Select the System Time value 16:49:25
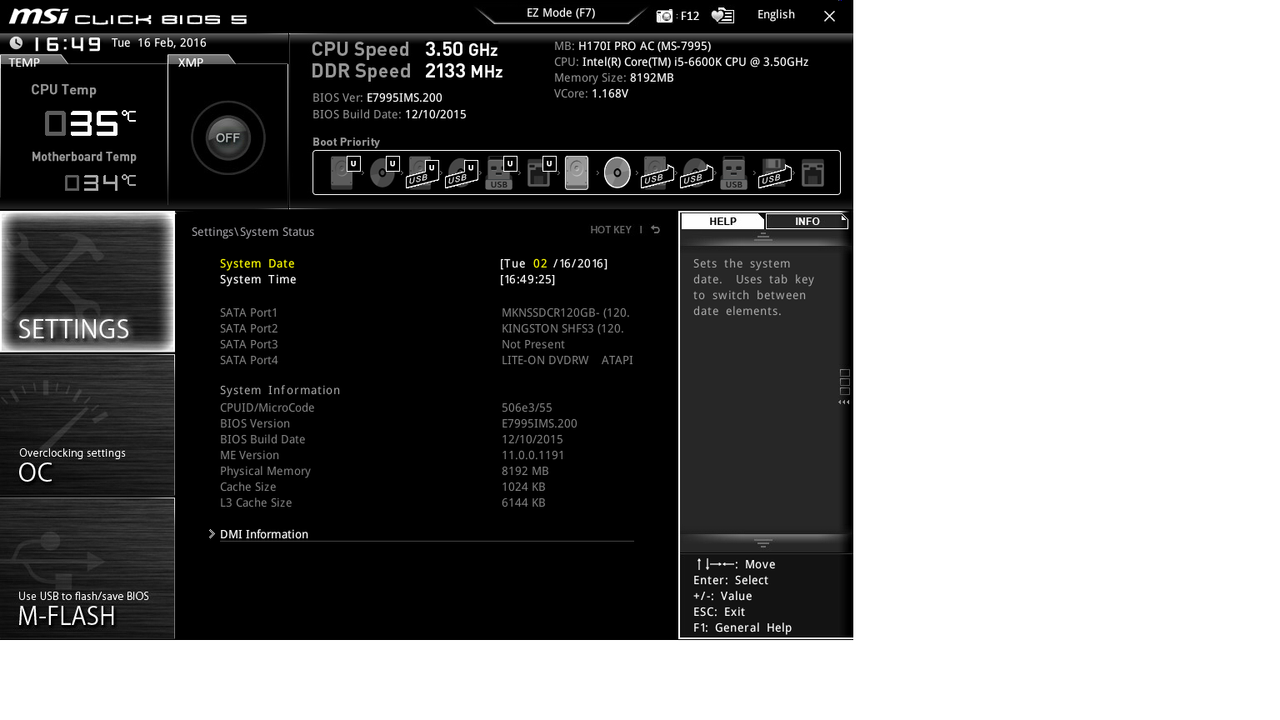This screenshot has height=720, width=1280. (528, 280)
